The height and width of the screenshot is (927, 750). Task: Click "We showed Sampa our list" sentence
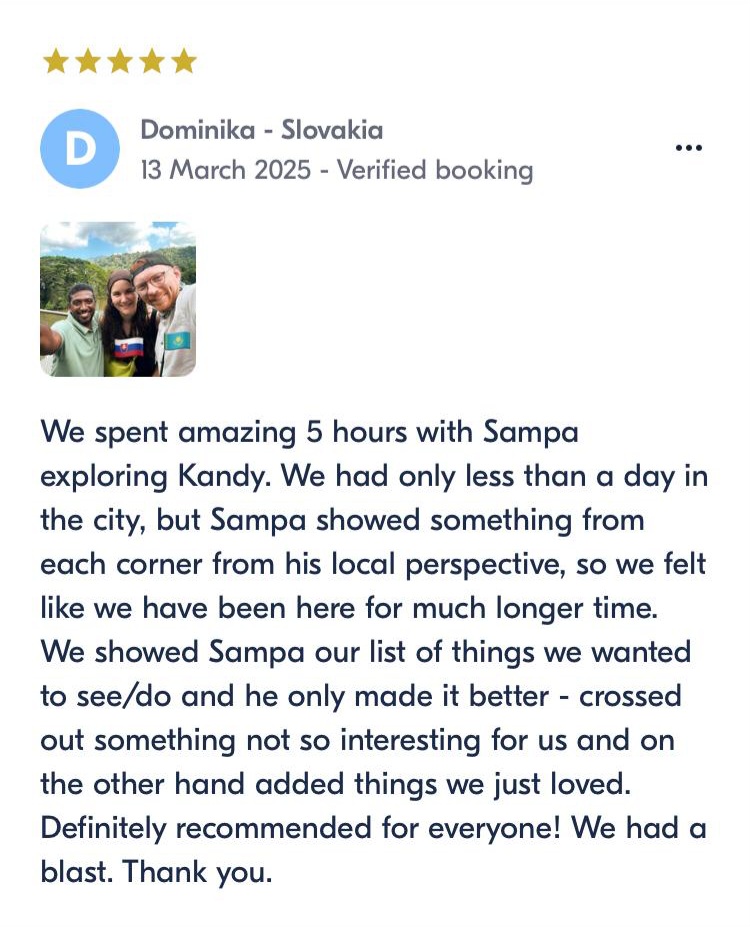coord(241,652)
